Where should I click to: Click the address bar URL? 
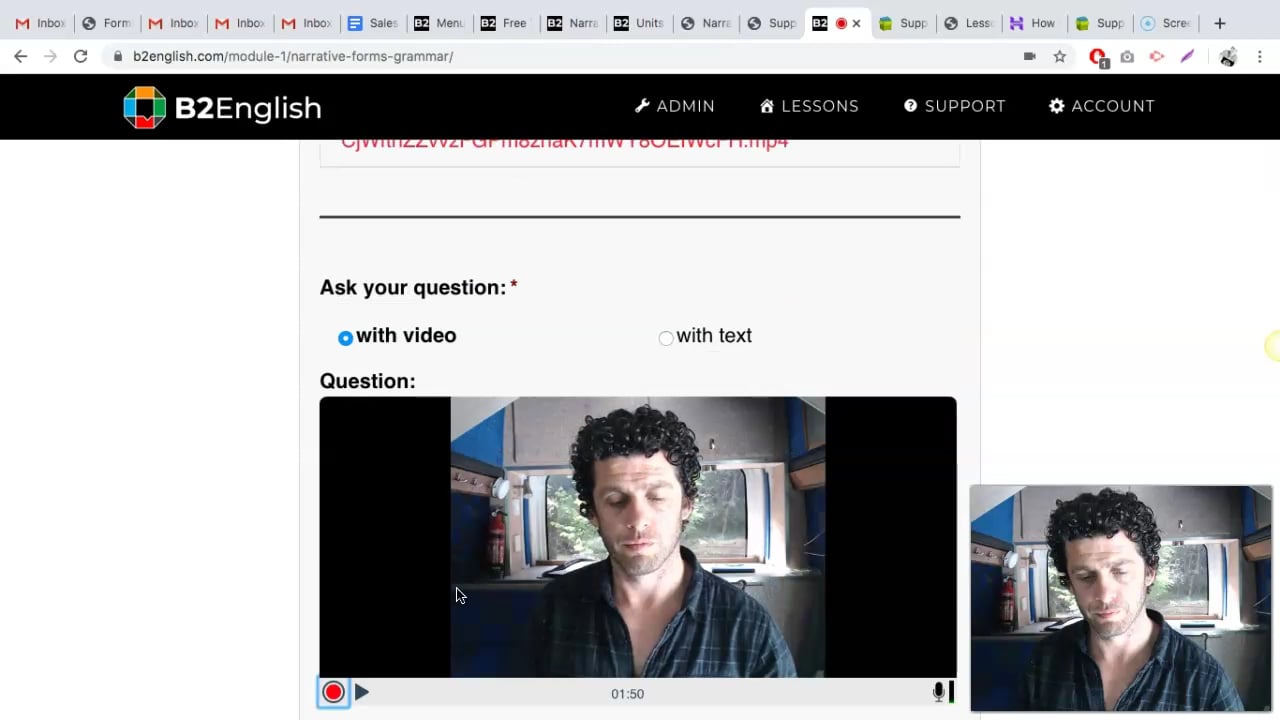point(293,56)
